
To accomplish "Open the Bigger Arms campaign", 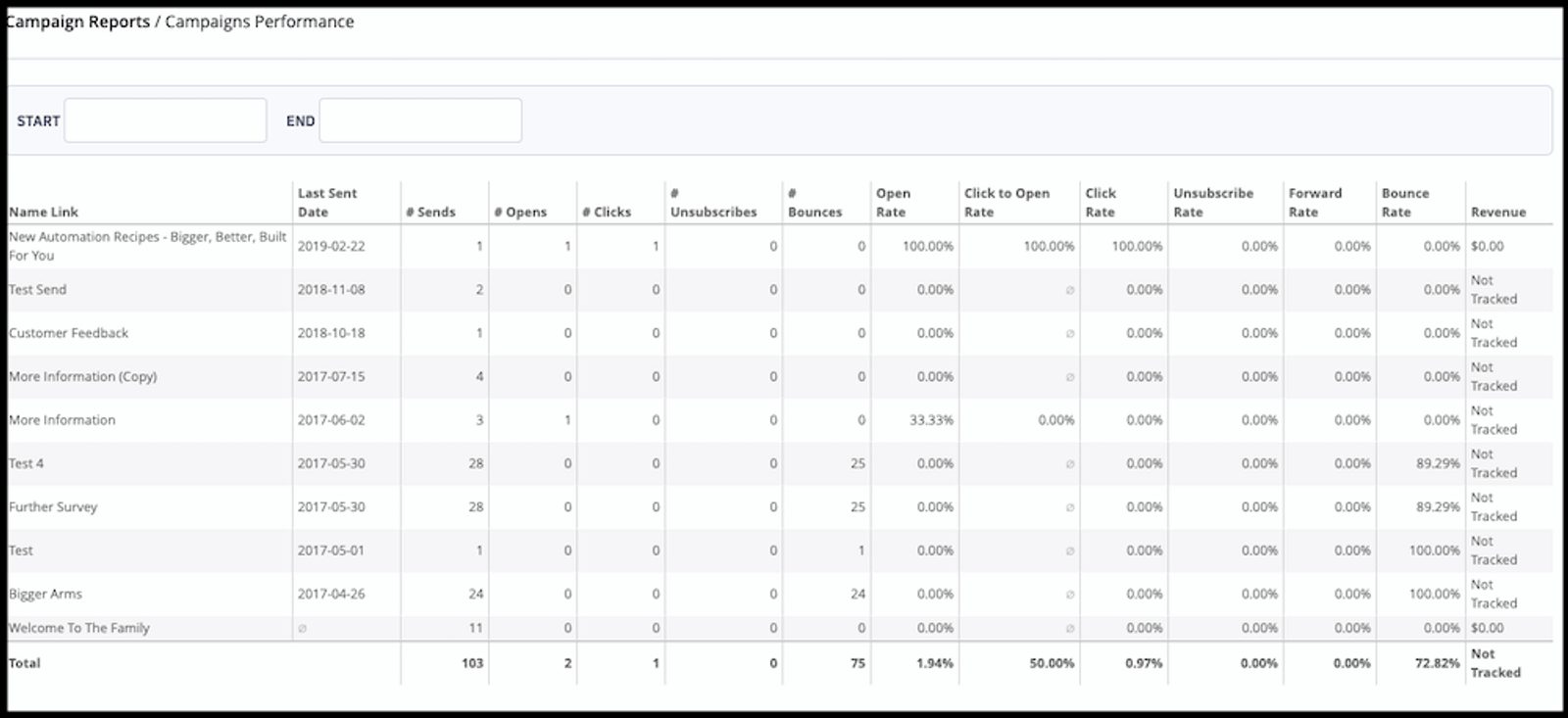I will 45,595.
